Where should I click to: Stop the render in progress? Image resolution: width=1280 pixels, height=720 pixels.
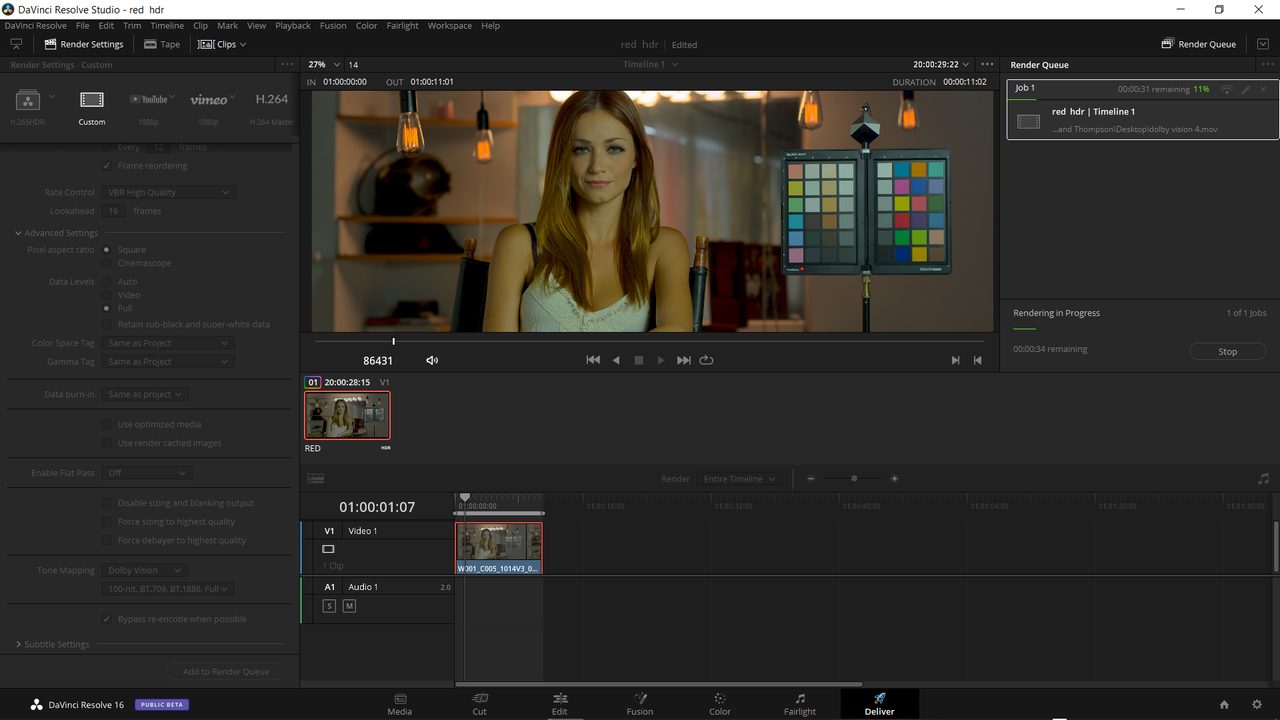click(x=1228, y=351)
